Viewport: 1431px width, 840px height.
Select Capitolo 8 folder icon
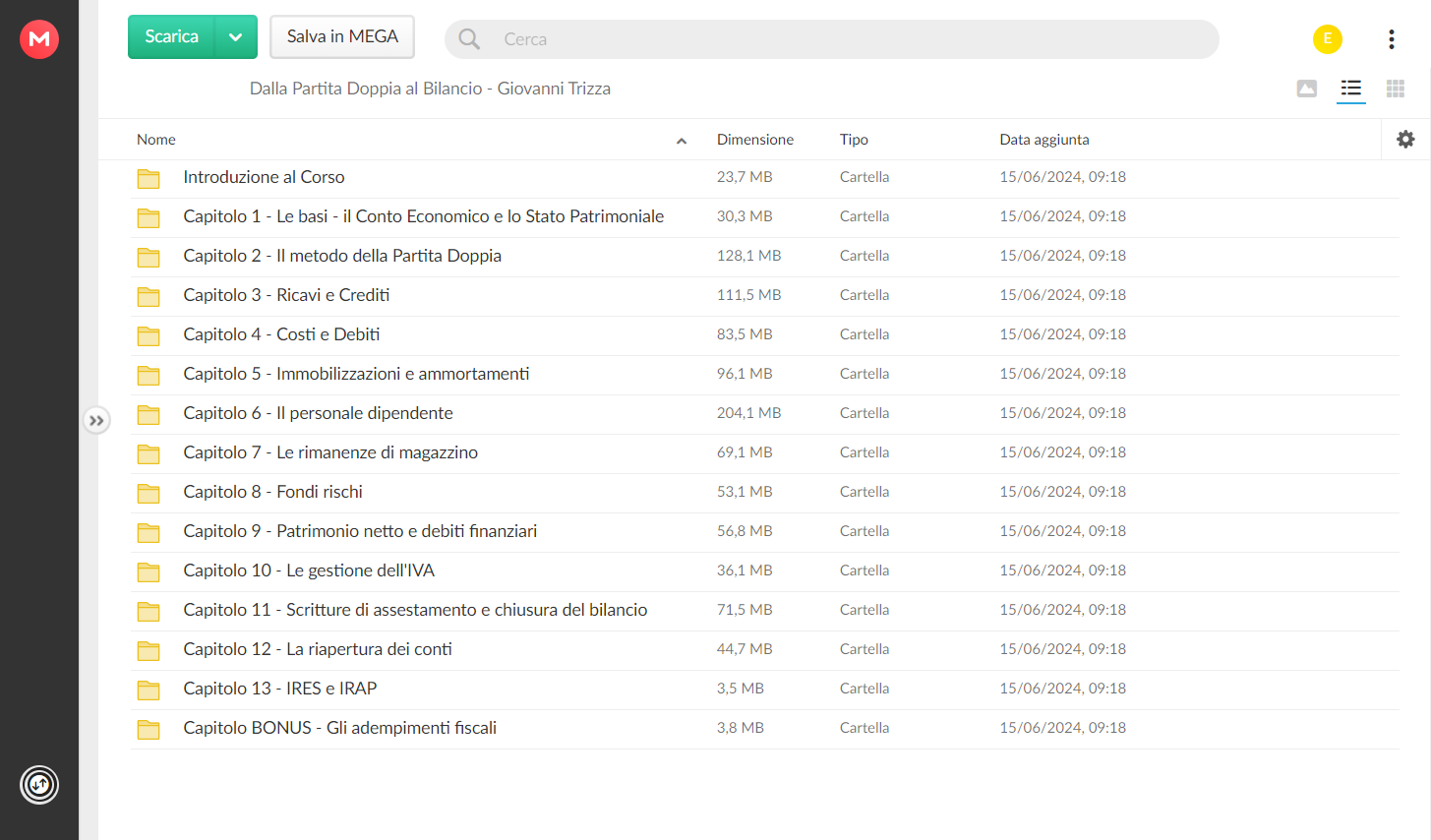(149, 493)
